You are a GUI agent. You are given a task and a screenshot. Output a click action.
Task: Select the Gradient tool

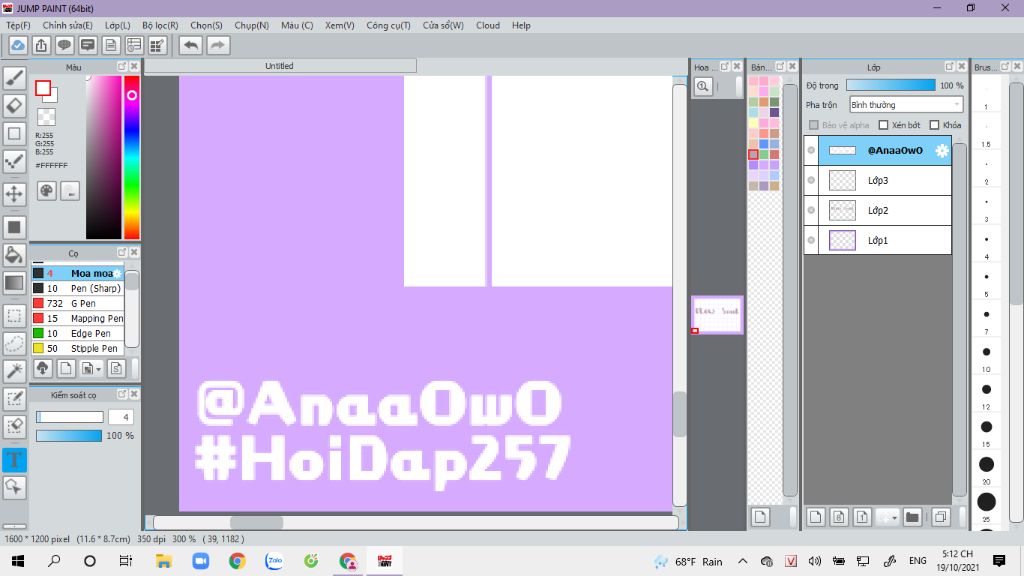(14, 283)
